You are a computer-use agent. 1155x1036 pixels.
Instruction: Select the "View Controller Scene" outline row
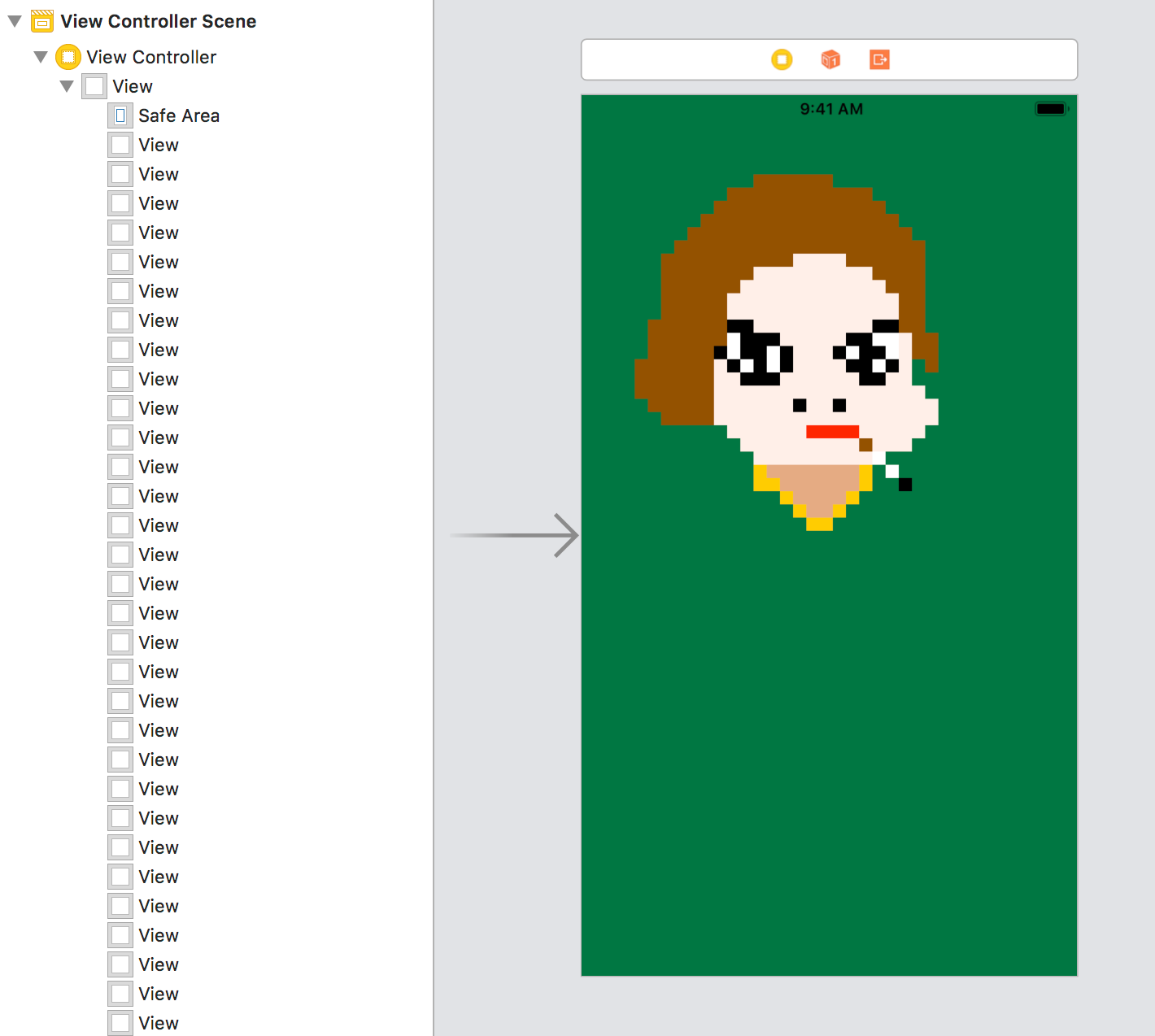coord(216,21)
